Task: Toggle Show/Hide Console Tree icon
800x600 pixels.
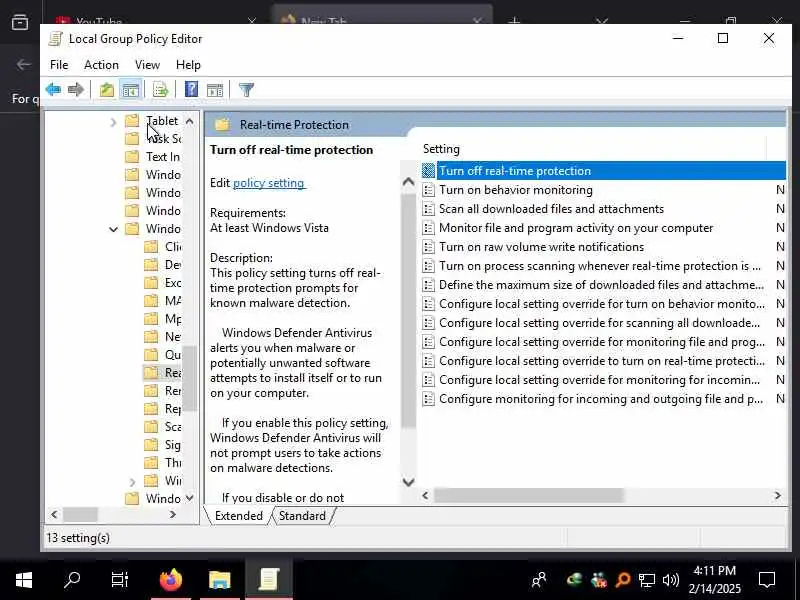Action: coord(130,90)
